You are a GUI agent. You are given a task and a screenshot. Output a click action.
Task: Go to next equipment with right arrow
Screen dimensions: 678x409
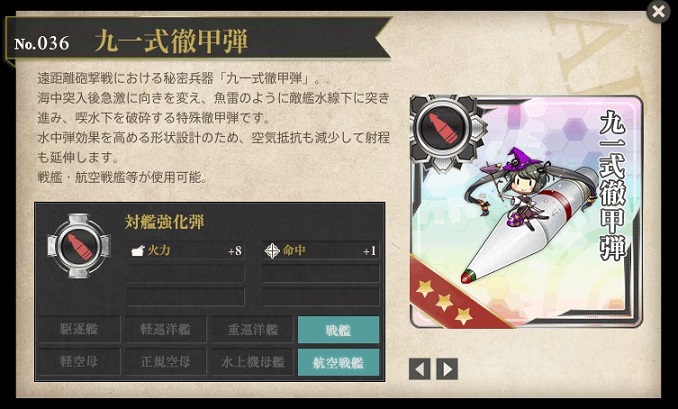pos(447,369)
